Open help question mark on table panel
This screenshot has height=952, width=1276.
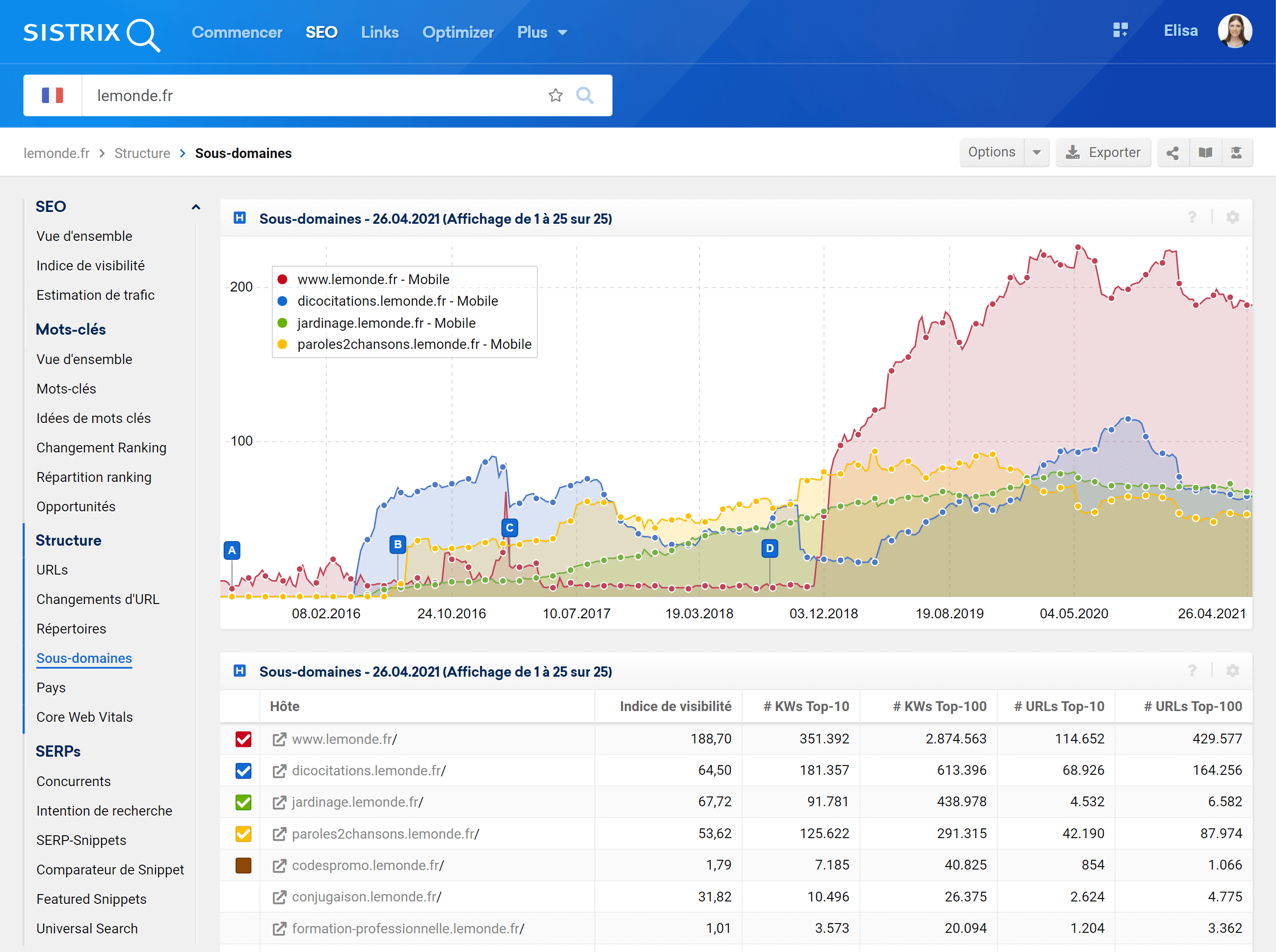coord(1192,670)
